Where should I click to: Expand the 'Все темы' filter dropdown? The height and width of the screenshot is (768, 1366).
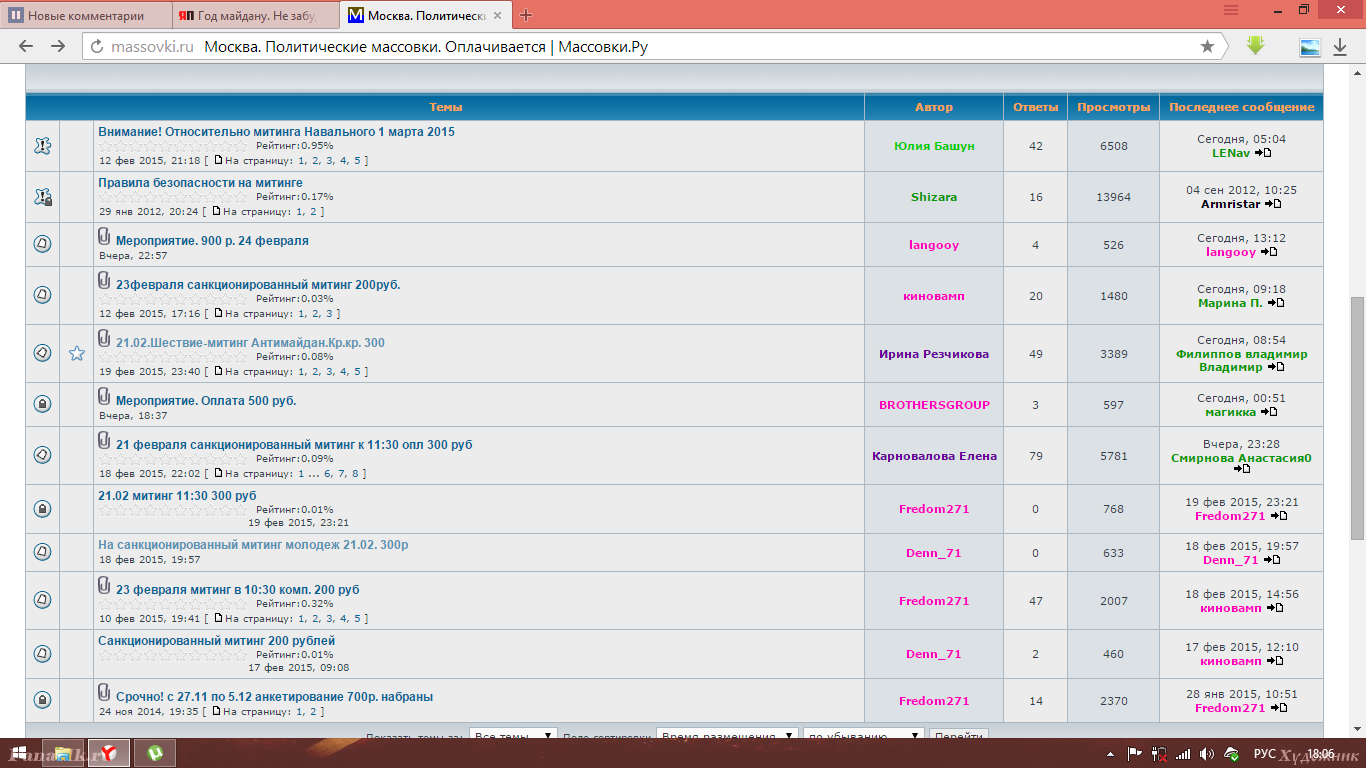click(x=513, y=737)
